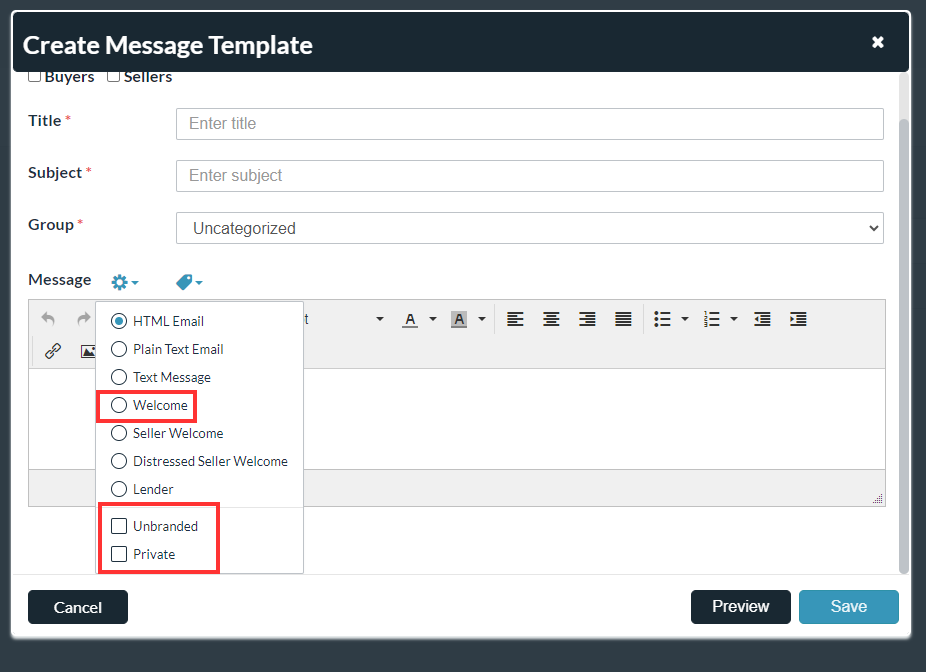Choose the Plain Text Email option
The height and width of the screenshot is (672, 926).
pyautogui.click(x=119, y=349)
